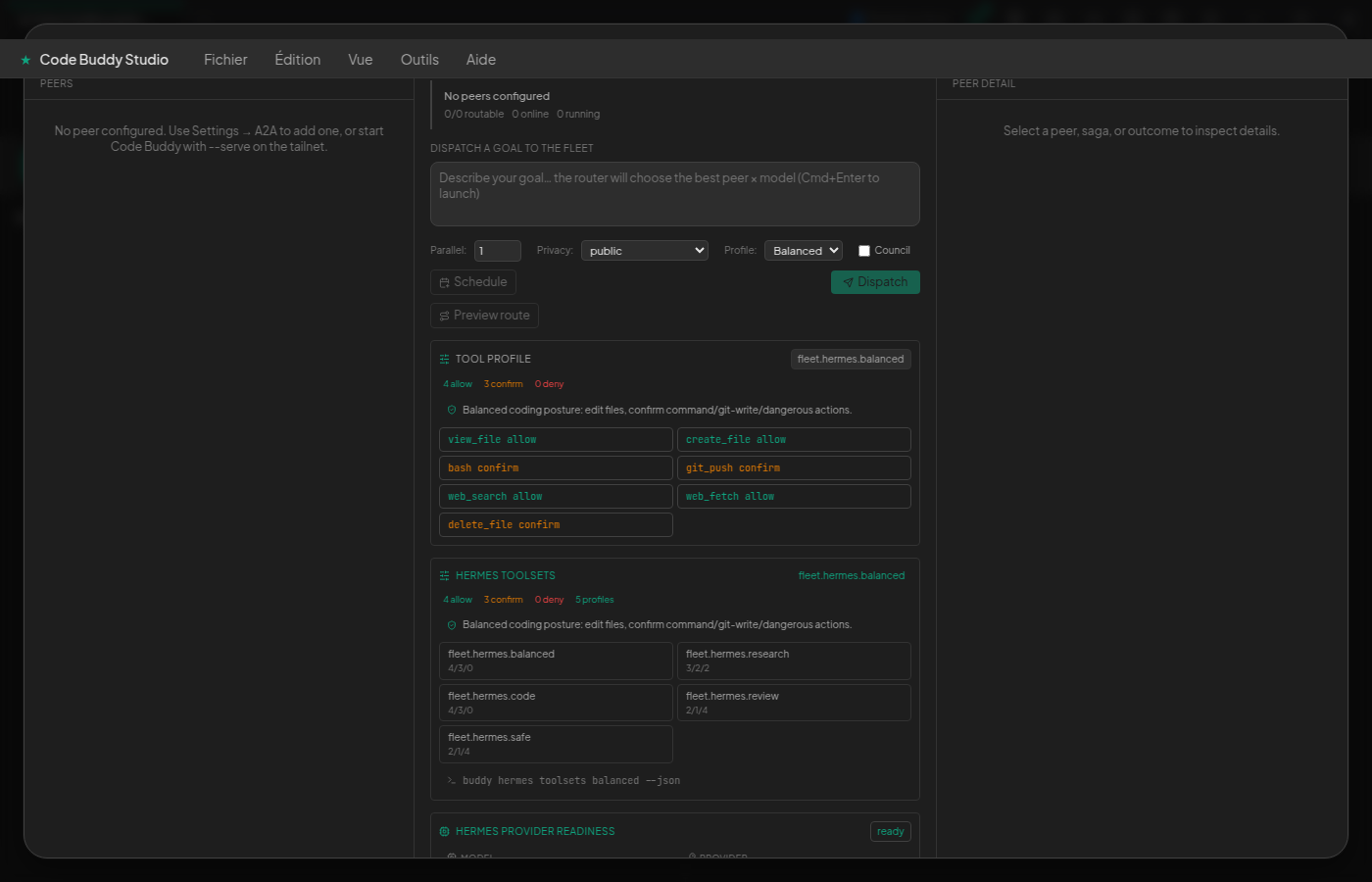Screen dimensions: 1372x882
Task: Select the view_file allow rule
Action: point(557,439)
